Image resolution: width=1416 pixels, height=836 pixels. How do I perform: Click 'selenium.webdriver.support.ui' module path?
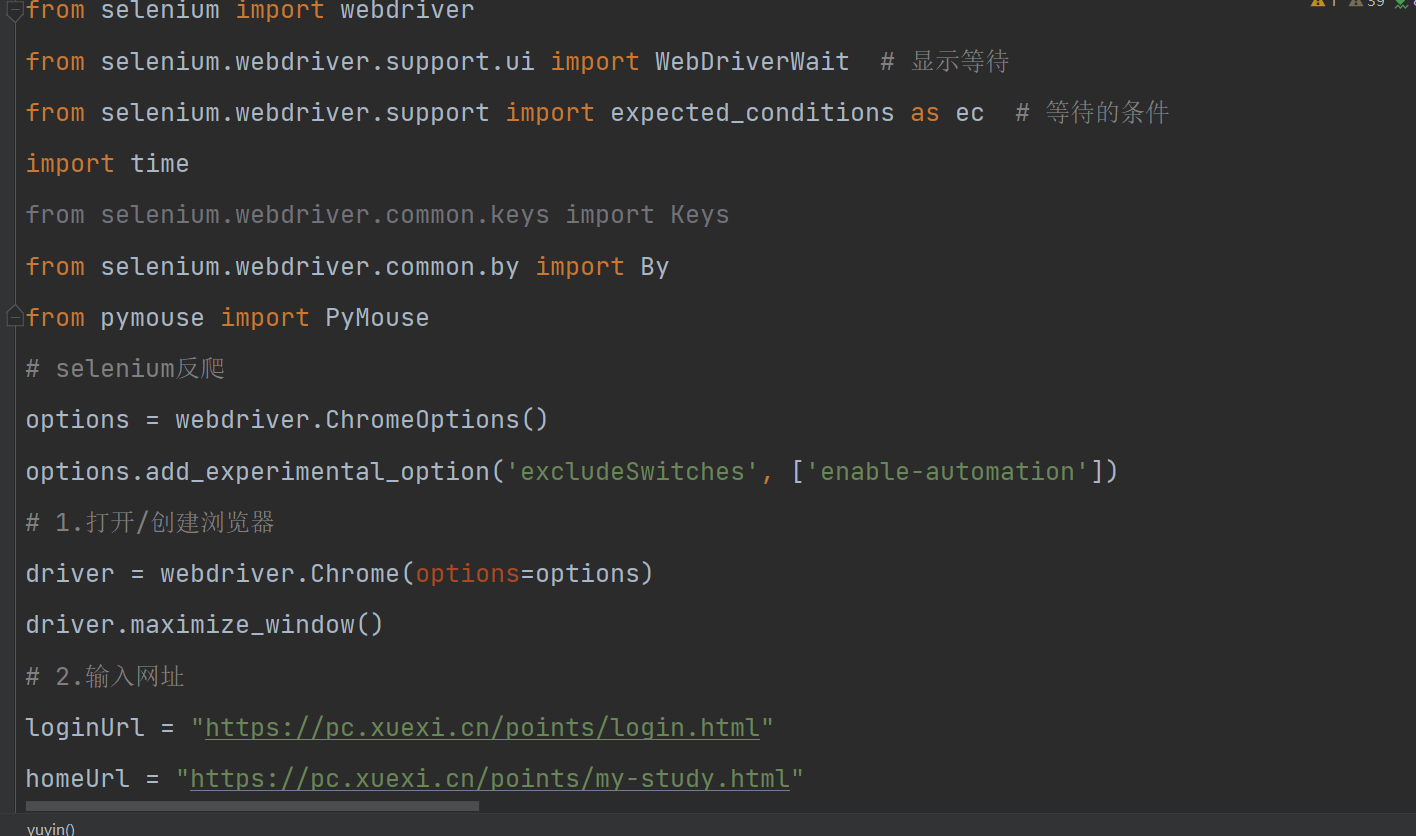click(317, 62)
